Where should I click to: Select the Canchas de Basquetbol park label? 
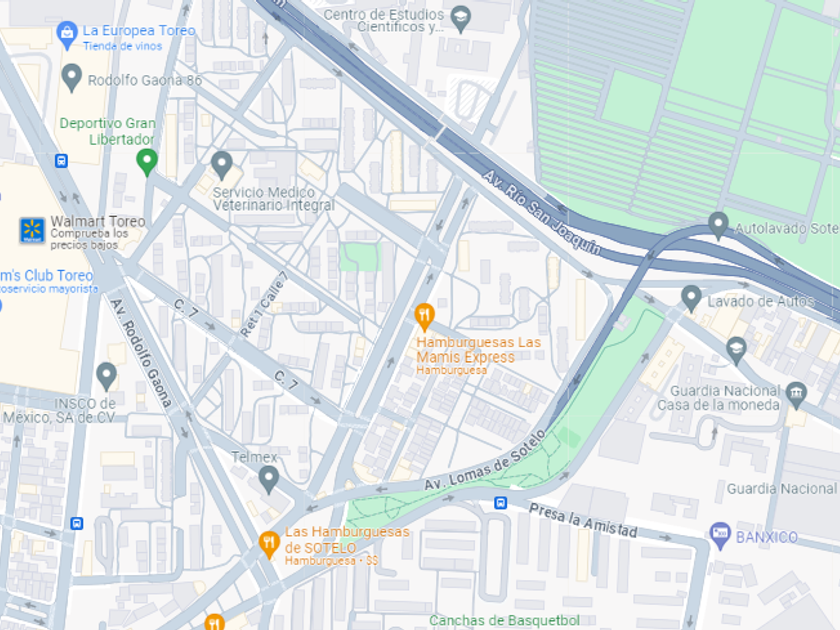(x=504, y=620)
